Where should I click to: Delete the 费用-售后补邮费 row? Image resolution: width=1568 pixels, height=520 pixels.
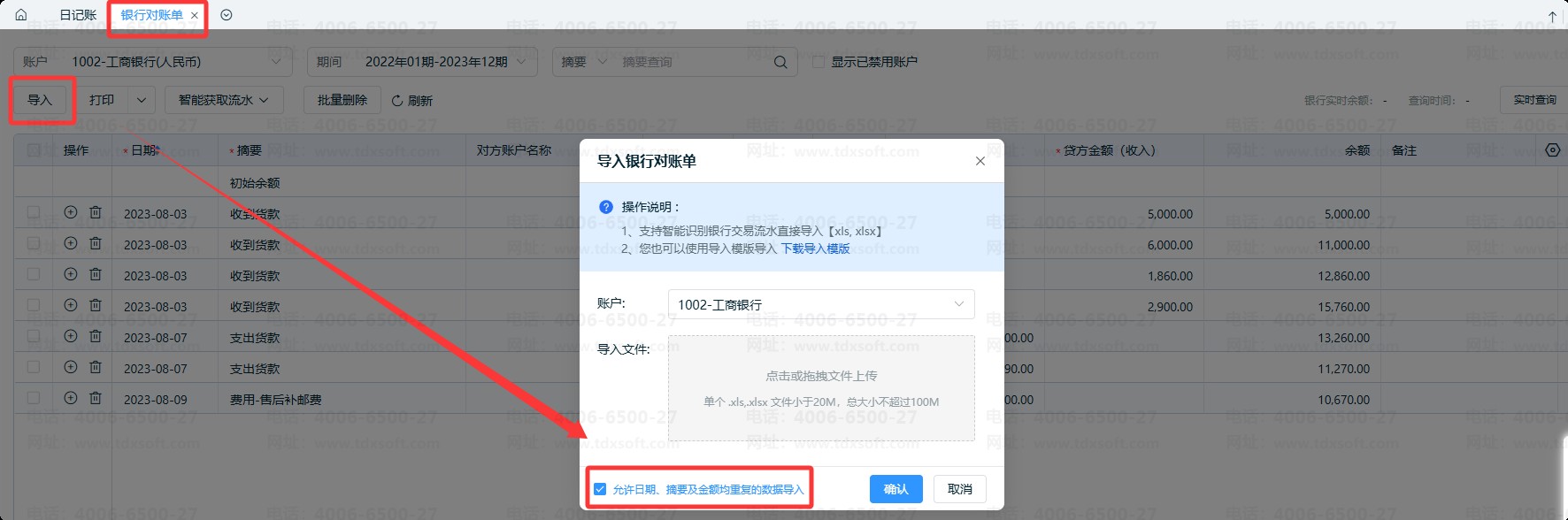tap(96, 398)
